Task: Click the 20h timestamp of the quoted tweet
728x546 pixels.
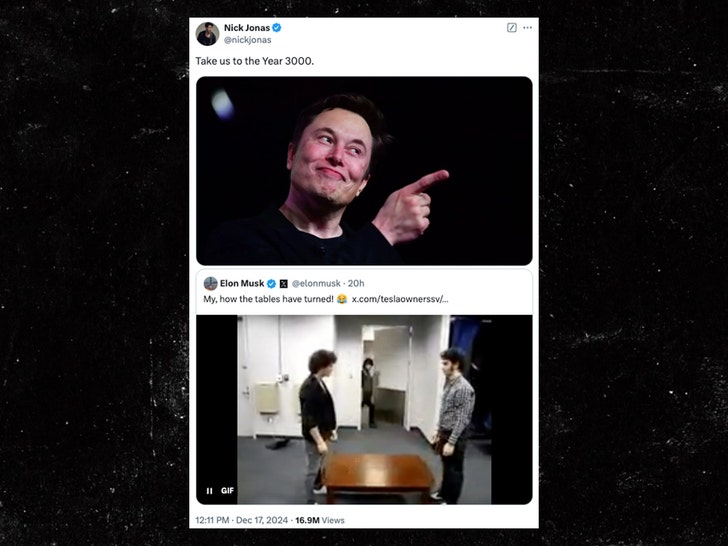Action: pos(356,284)
